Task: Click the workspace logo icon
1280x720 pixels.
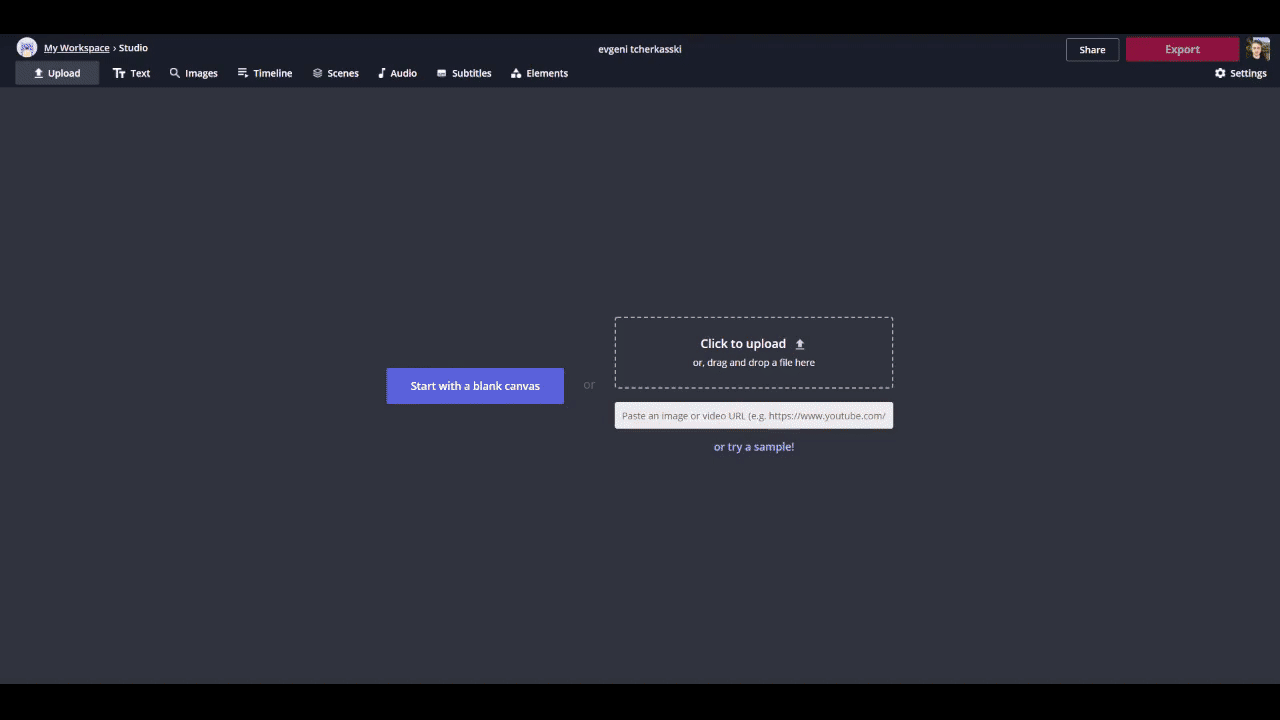Action: coord(27,48)
